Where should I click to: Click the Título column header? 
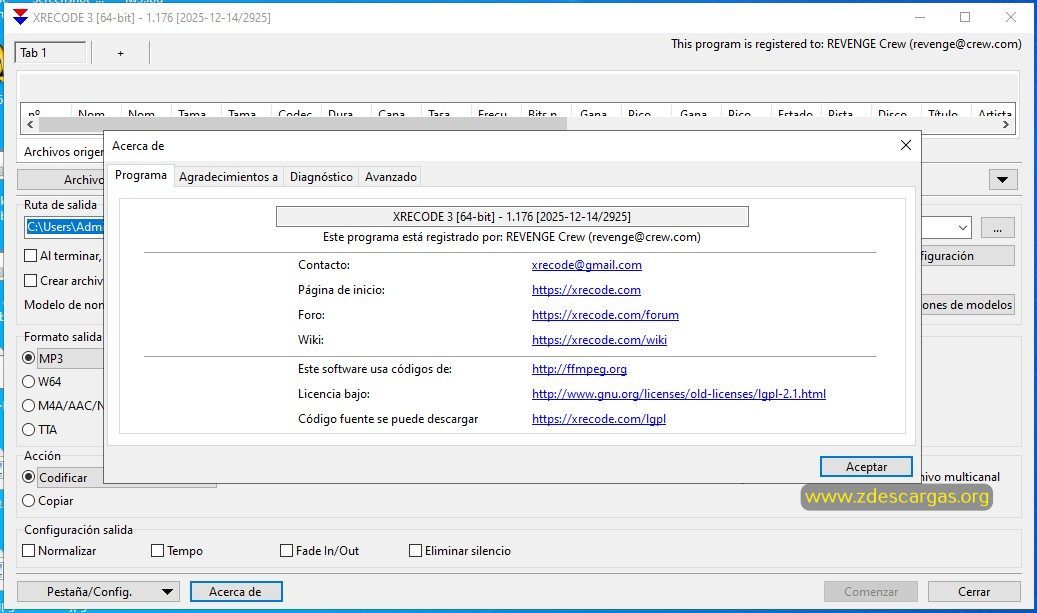click(944, 112)
